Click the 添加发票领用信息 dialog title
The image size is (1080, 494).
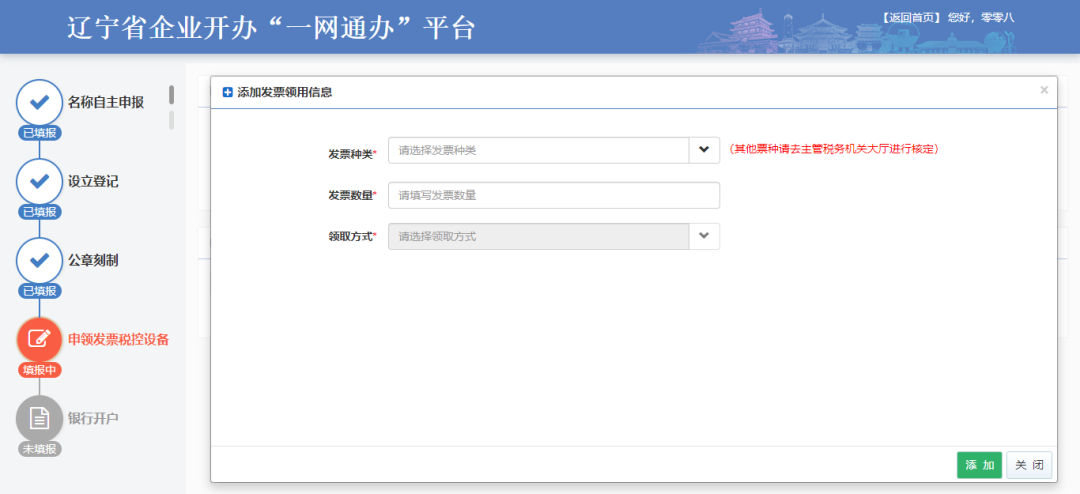pyautogui.click(x=285, y=92)
